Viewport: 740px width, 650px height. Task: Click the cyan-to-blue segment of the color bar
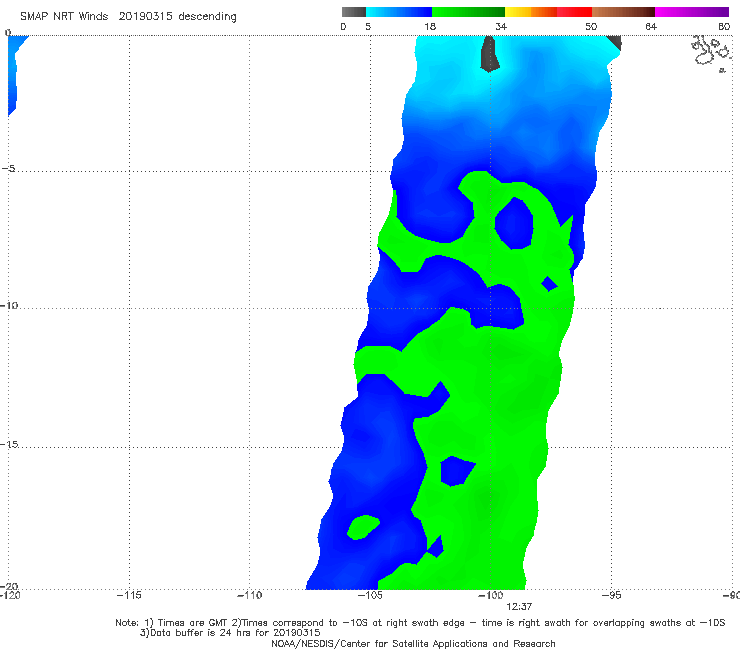pyautogui.click(x=399, y=12)
